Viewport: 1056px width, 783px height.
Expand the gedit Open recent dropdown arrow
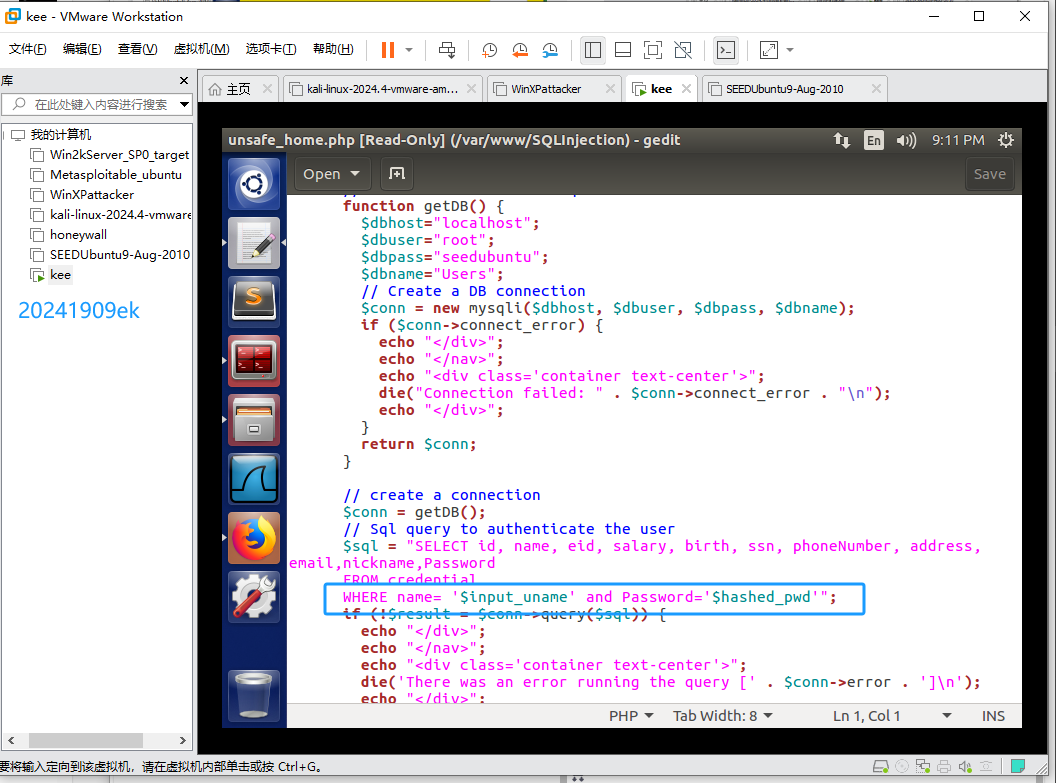click(355, 174)
